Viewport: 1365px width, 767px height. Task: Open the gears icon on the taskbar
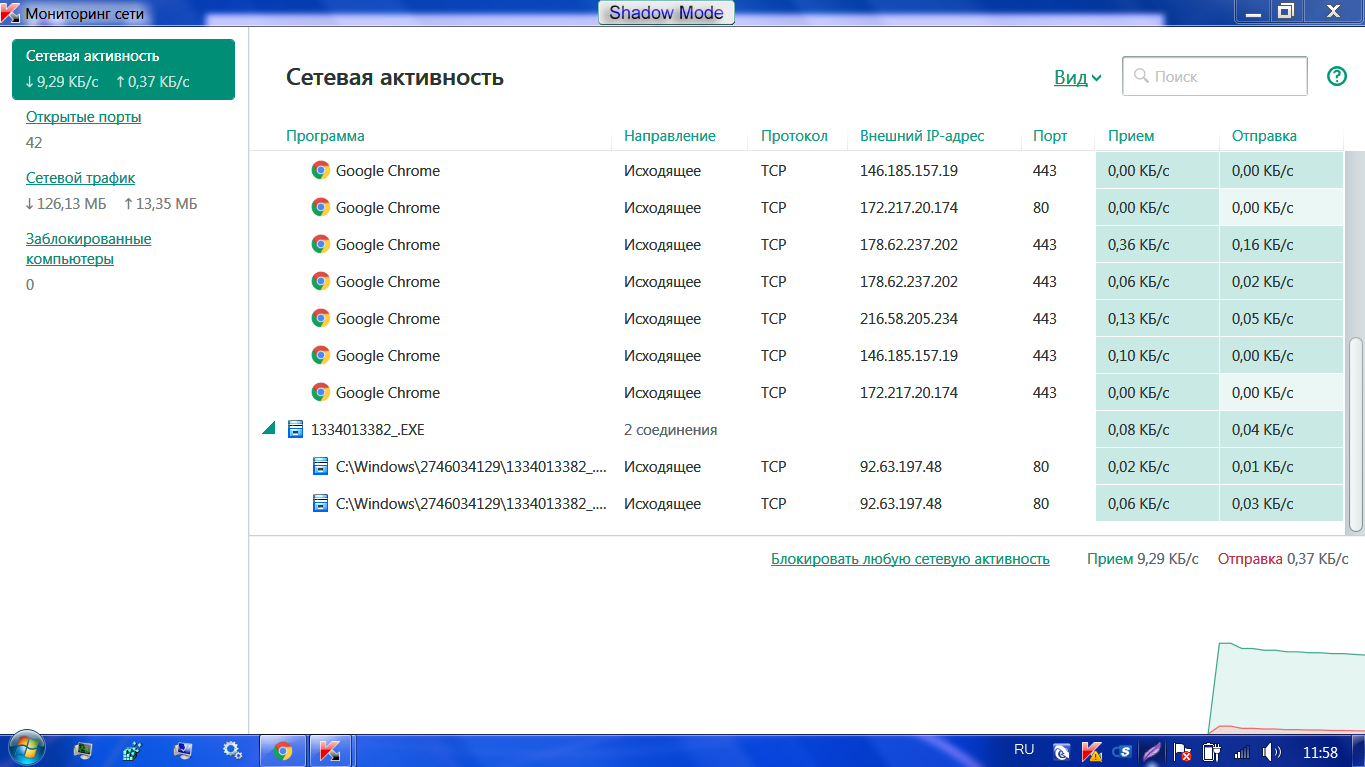pos(233,750)
